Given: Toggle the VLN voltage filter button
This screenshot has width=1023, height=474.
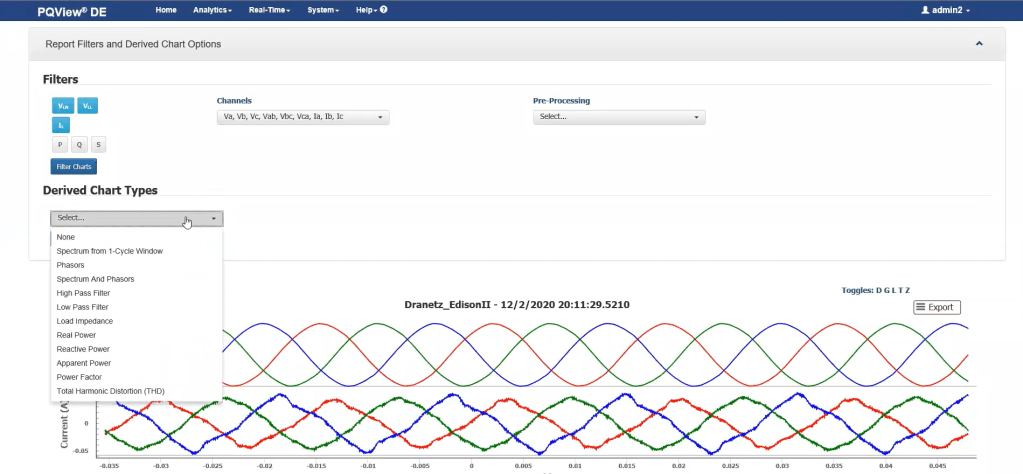Looking at the screenshot, I should (x=62, y=105).
